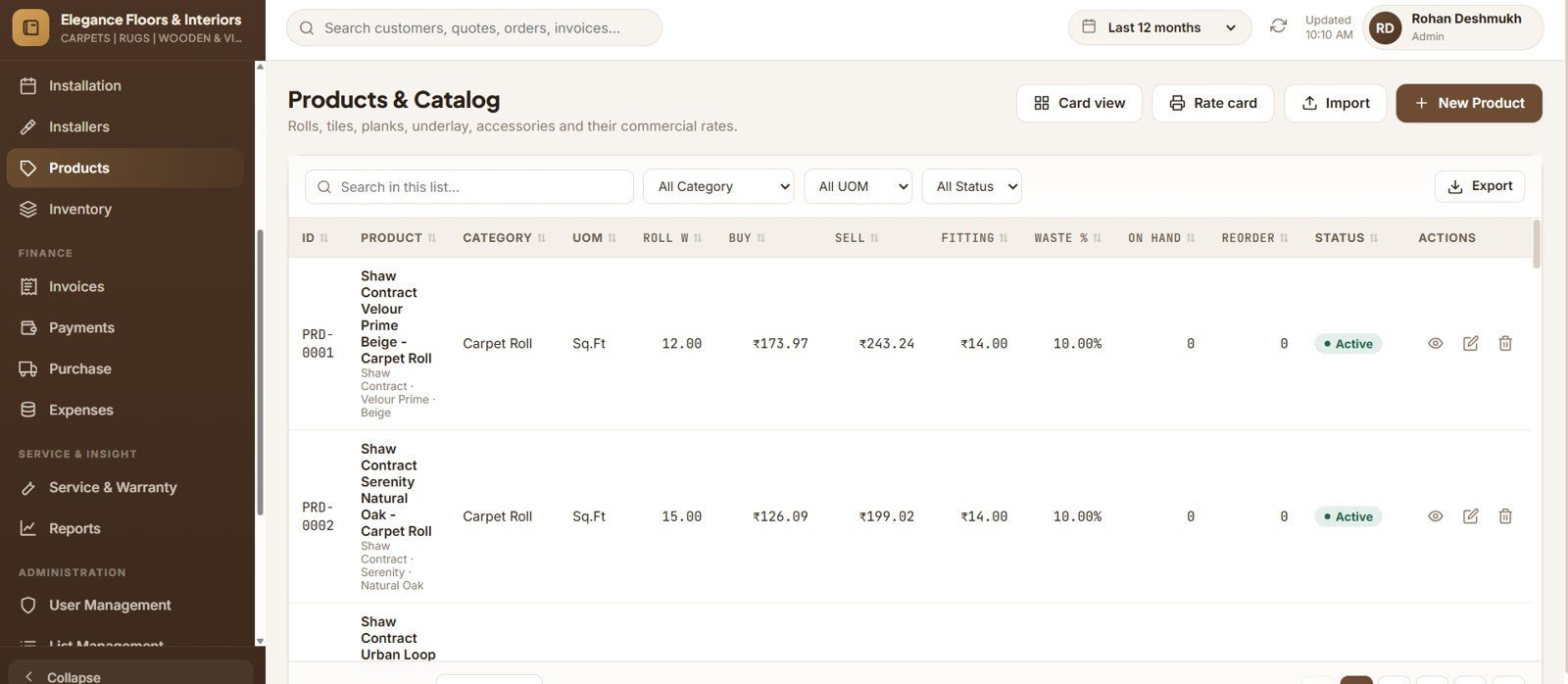This screenshot has width=1568, height=684.
Task: Focus the Search in this list field
Action: [x=469, y=187]
